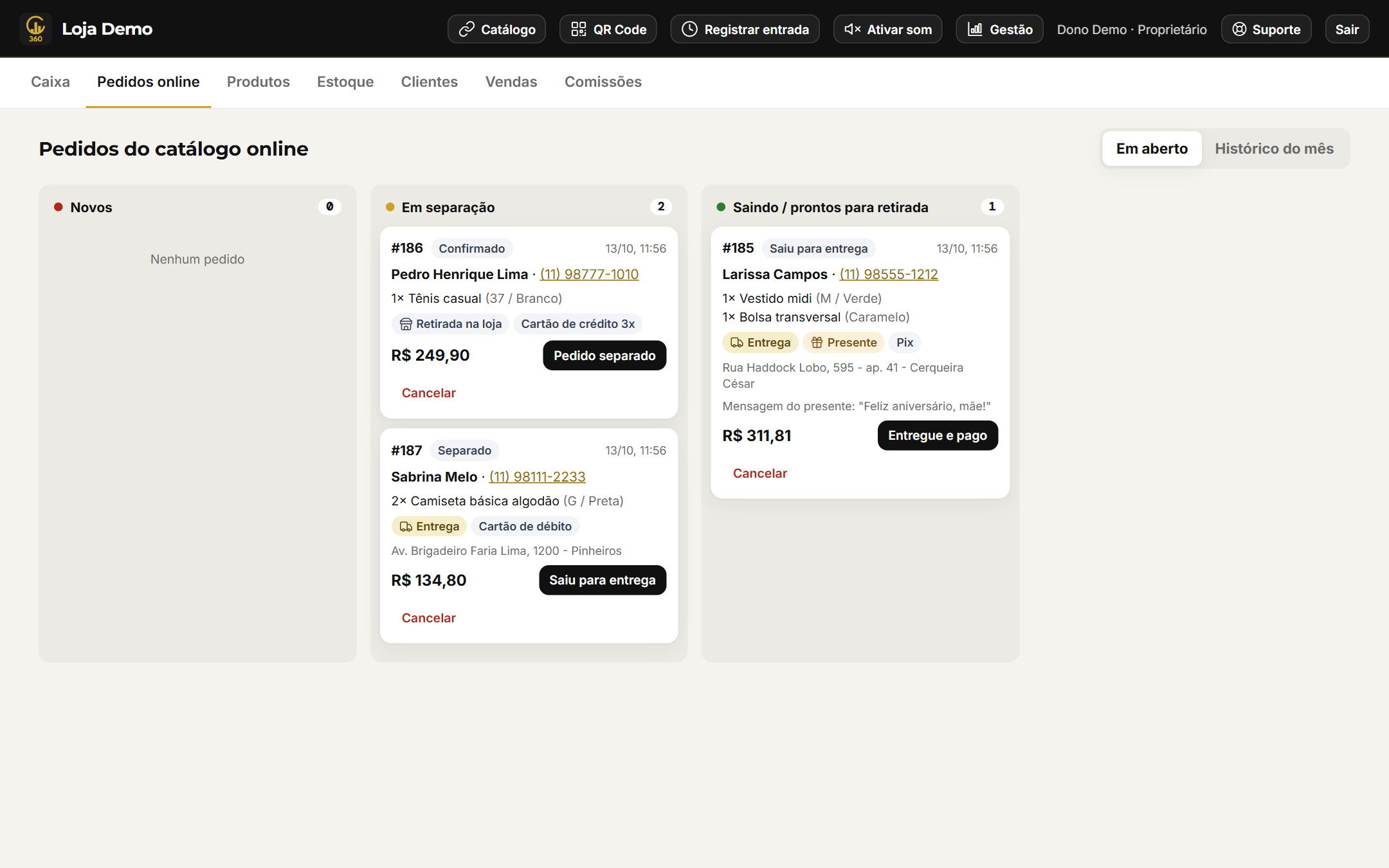Click the Separado status badge
The width and height of the screenshot is (1389, 868).
coord(464,451)
